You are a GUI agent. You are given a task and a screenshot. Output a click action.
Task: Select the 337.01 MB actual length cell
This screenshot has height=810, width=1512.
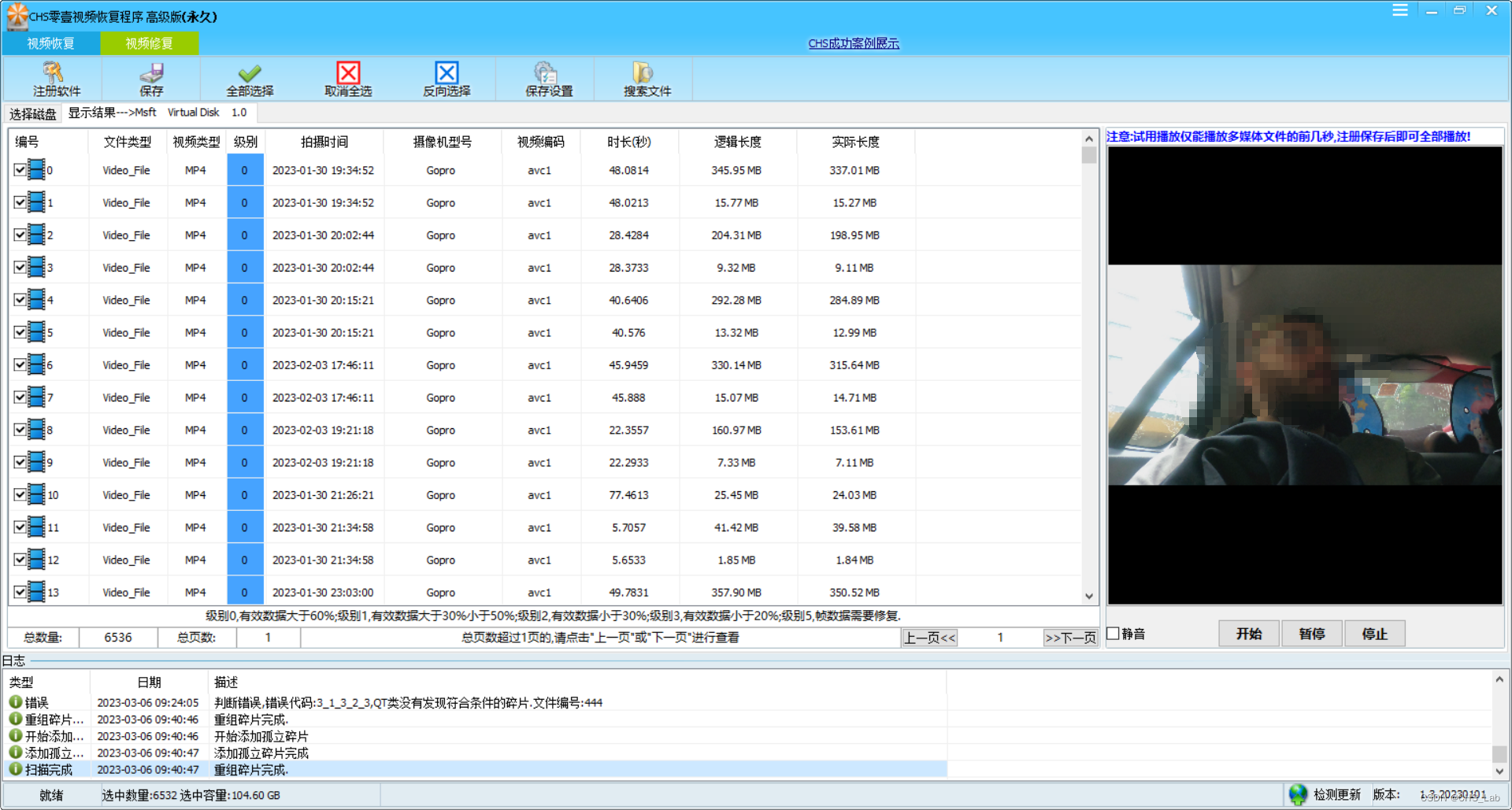(x=854, y=170)
